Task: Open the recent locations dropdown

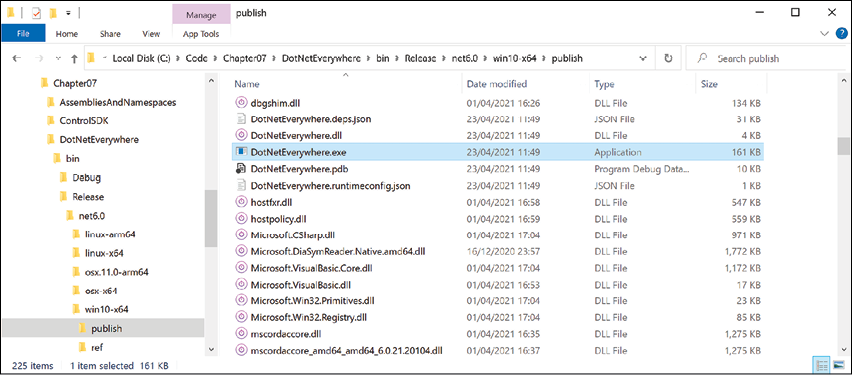Action: point(58,58)
